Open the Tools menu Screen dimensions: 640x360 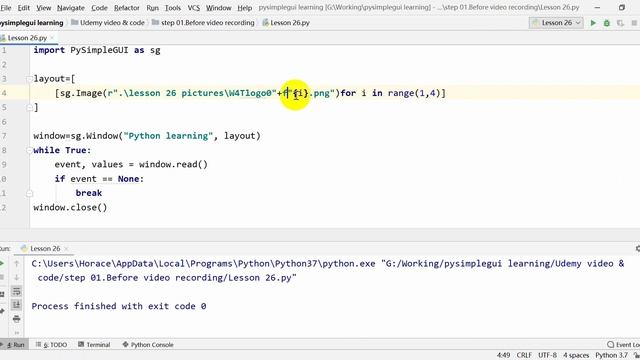[x=173, y=8]
